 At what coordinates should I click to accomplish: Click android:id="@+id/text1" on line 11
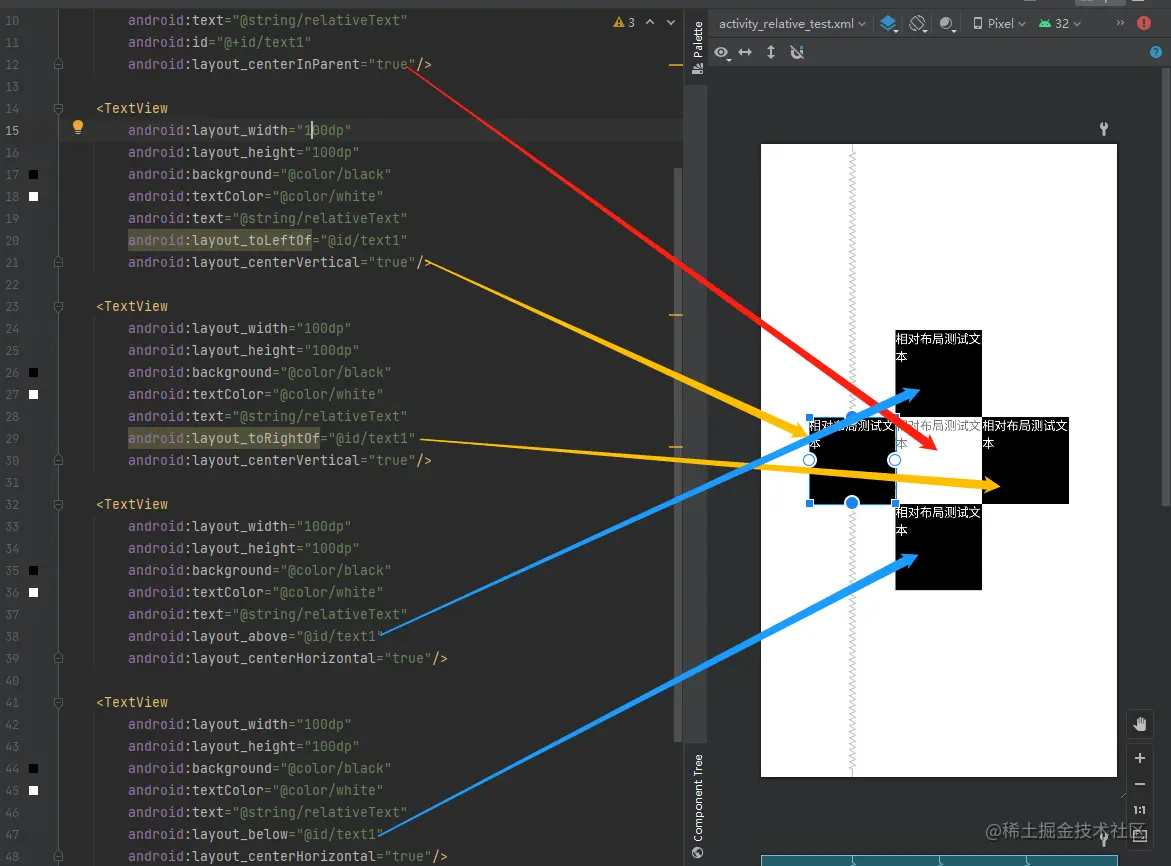click(x=220, y=43)
